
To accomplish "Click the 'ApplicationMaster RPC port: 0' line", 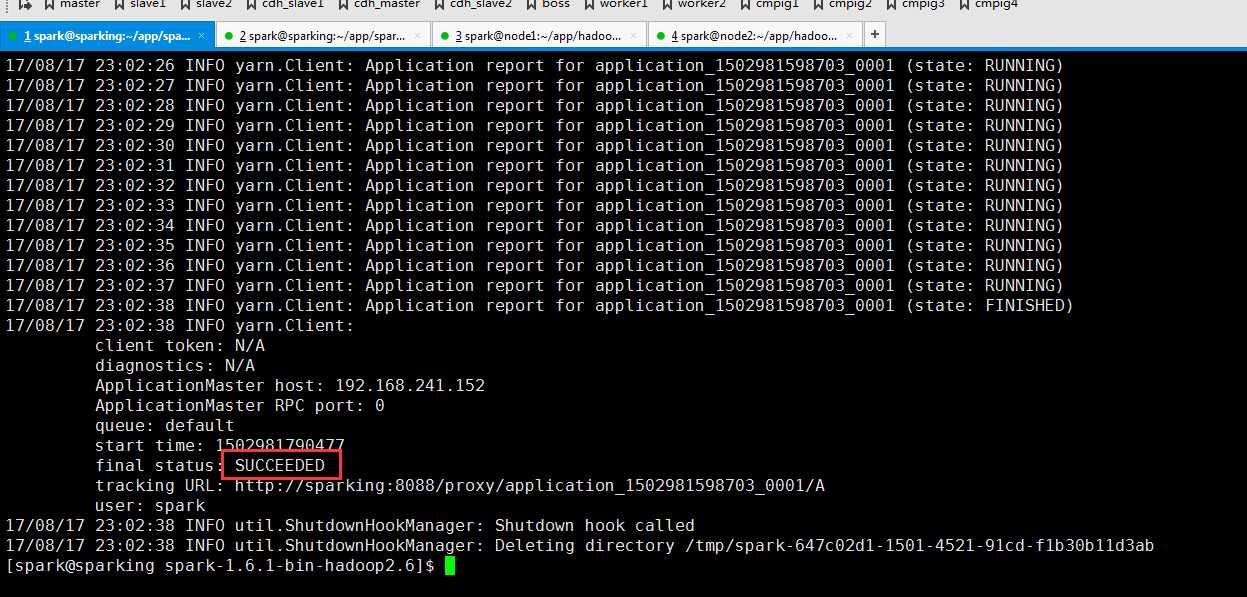I will [x=240, y=406].
